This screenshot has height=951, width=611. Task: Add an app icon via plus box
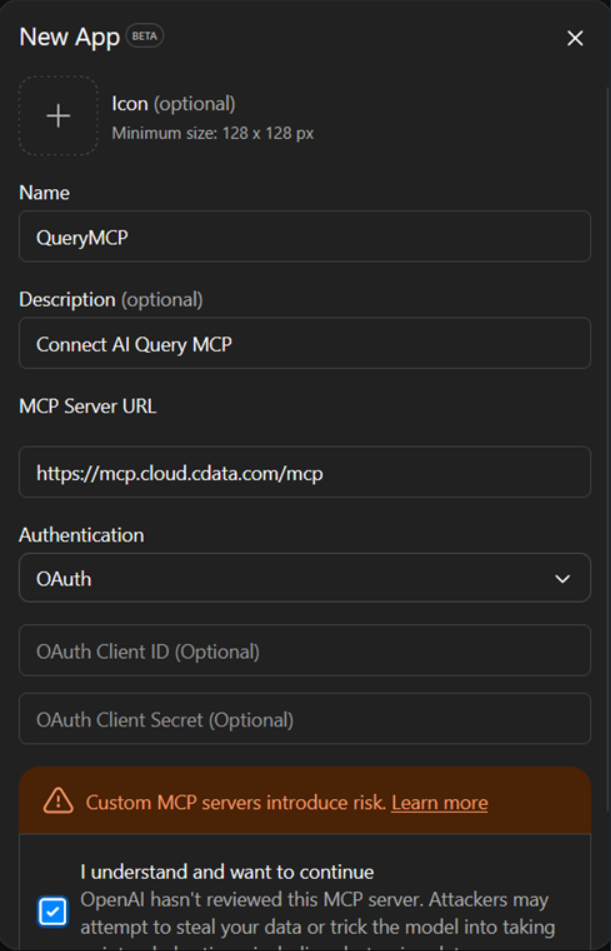[x=58, y=116]
